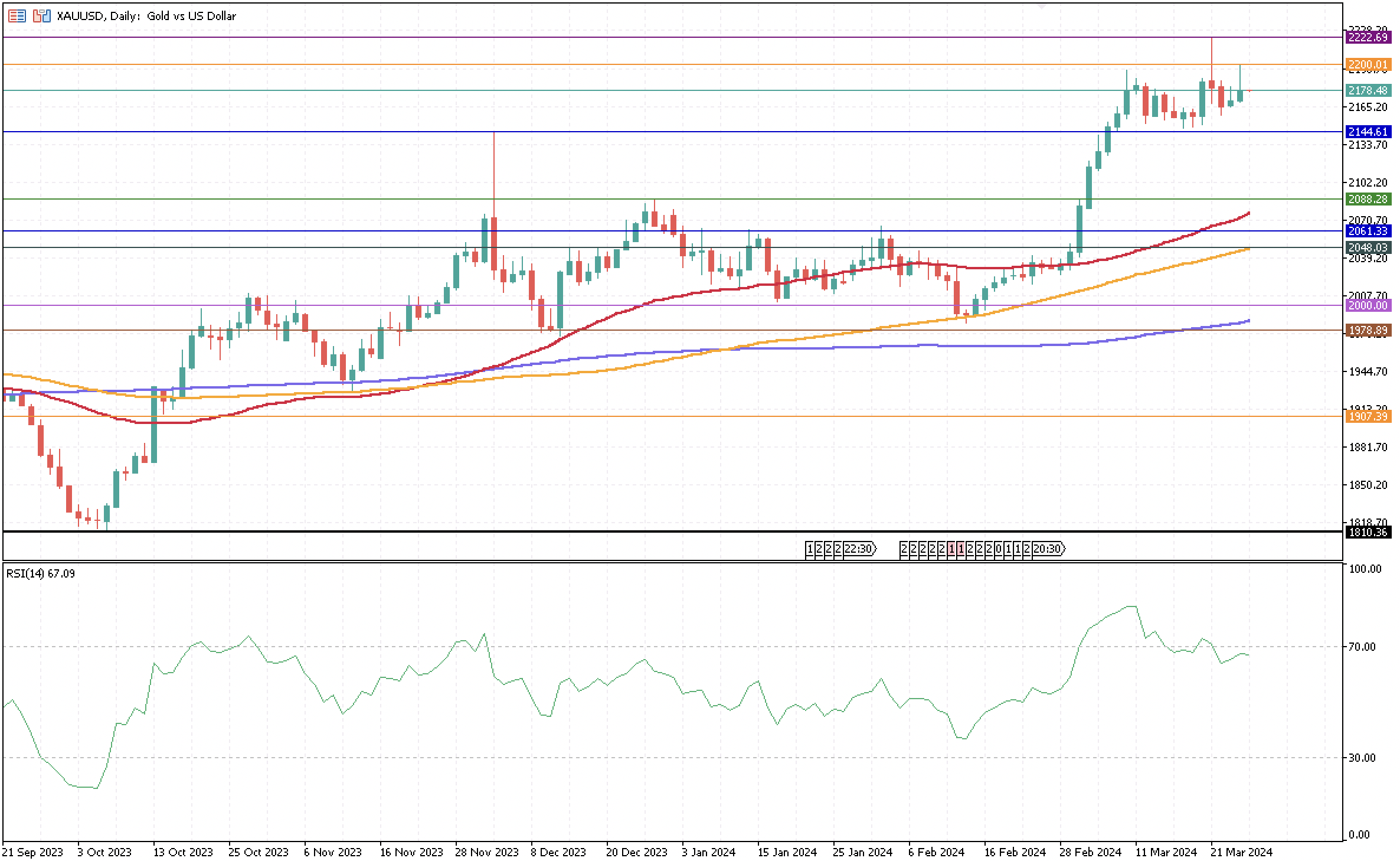This screenshot has width=1400, height=861.
Task: Click the 2048.03 gray price label
Action: click(1368, 247)
